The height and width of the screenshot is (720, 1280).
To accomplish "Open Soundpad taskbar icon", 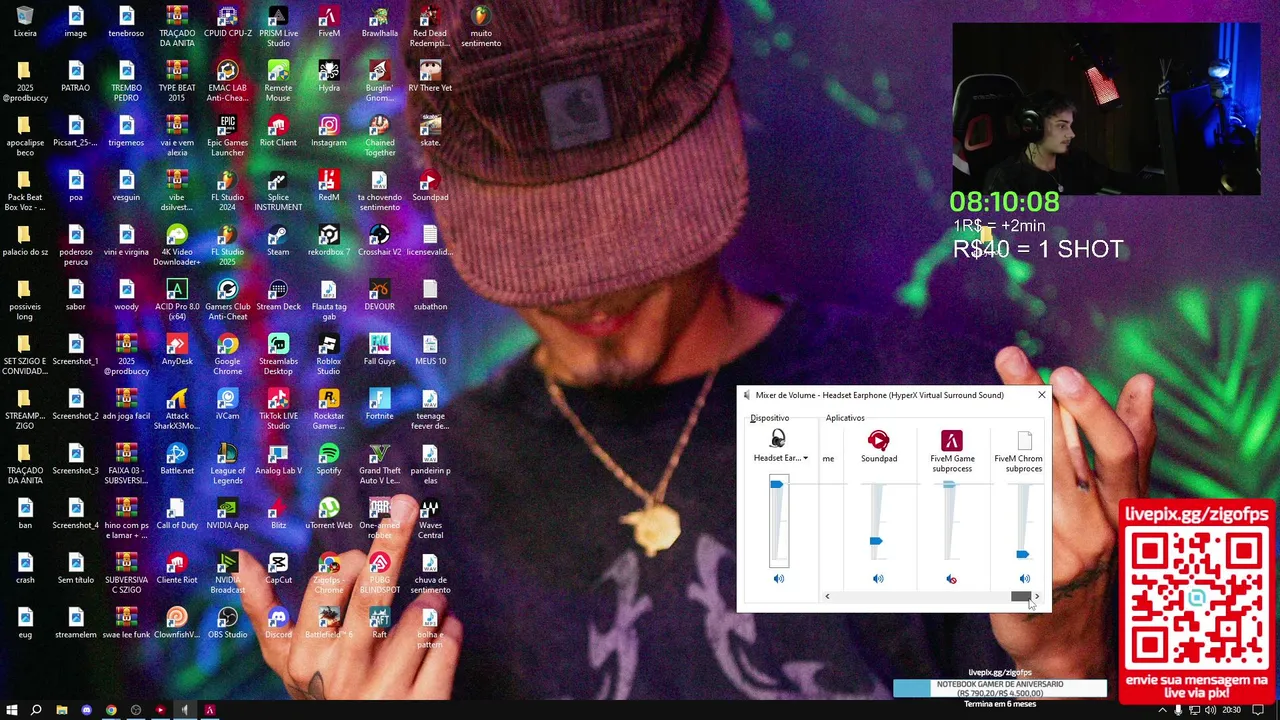I will (x=160, y=710).
